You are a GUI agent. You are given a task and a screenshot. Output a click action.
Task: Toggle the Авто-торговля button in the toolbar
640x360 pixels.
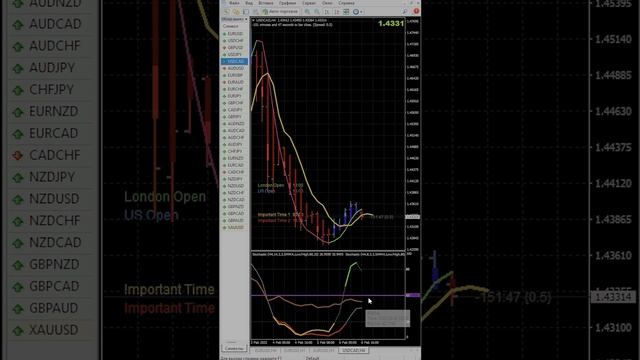click(280, 12)
